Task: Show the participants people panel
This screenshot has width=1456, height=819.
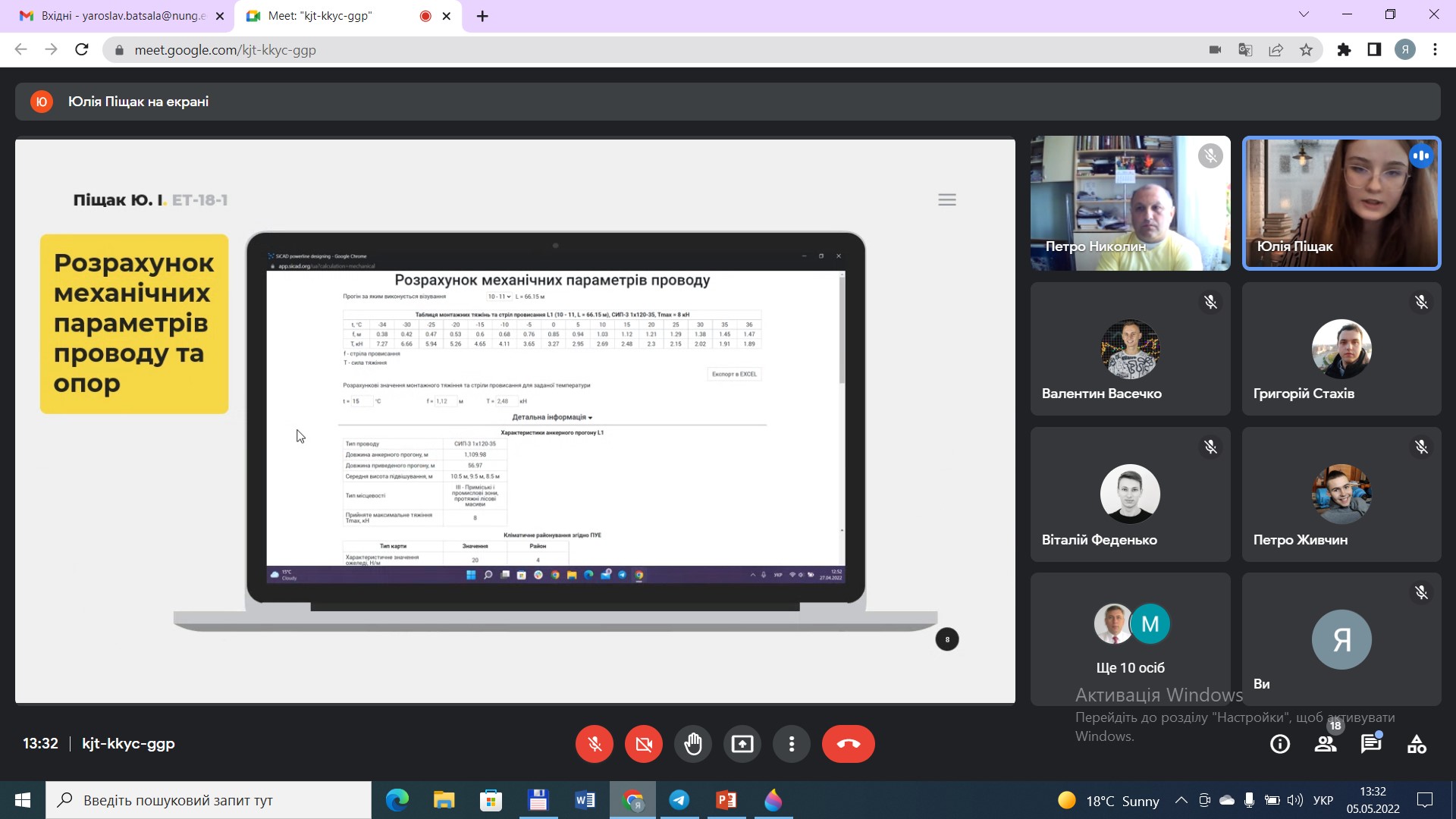Action: pos(1325,744)
